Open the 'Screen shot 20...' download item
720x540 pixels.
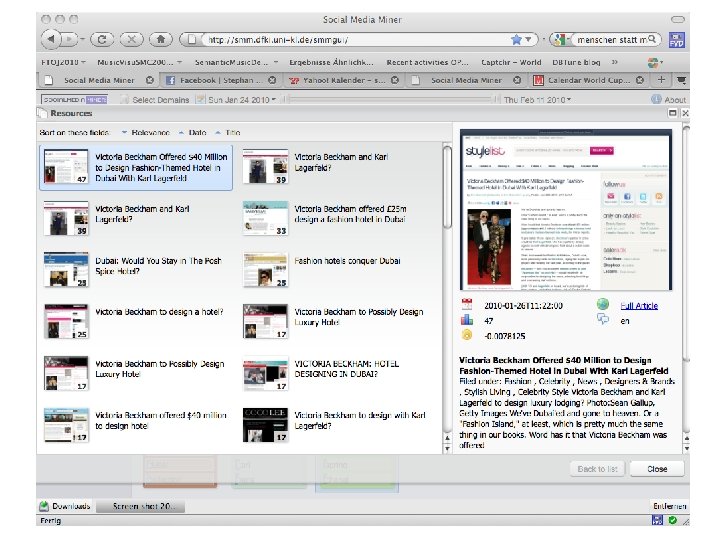pyautogui.click(x=140, y=506)
